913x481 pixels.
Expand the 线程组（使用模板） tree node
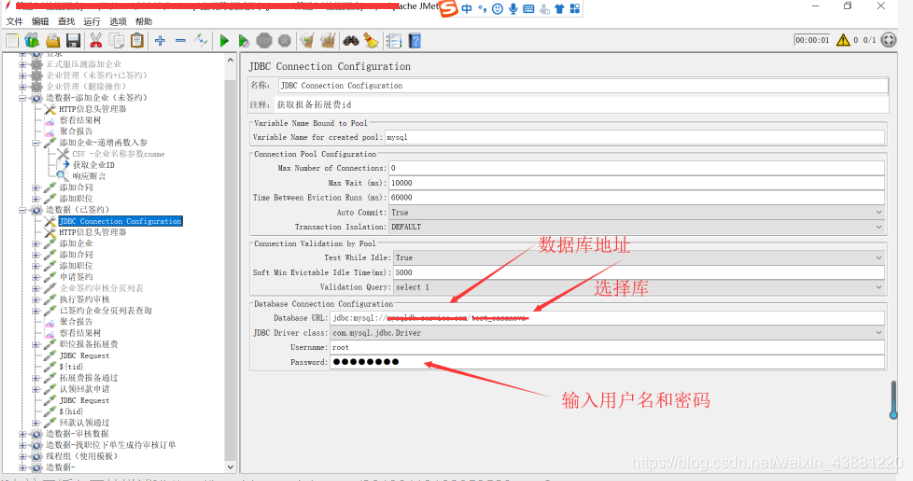23,456
